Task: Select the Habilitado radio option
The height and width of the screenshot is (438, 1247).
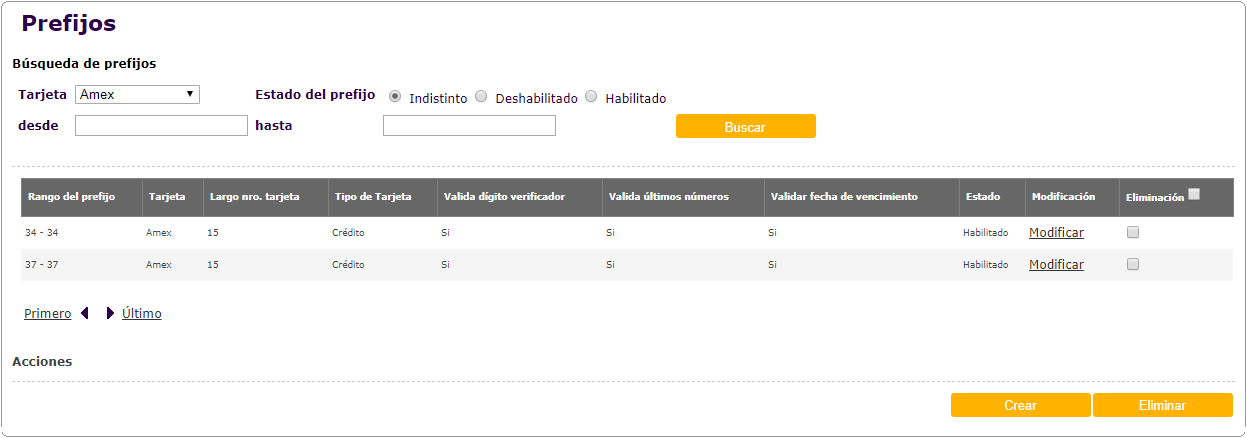Action: pos(591,97)
